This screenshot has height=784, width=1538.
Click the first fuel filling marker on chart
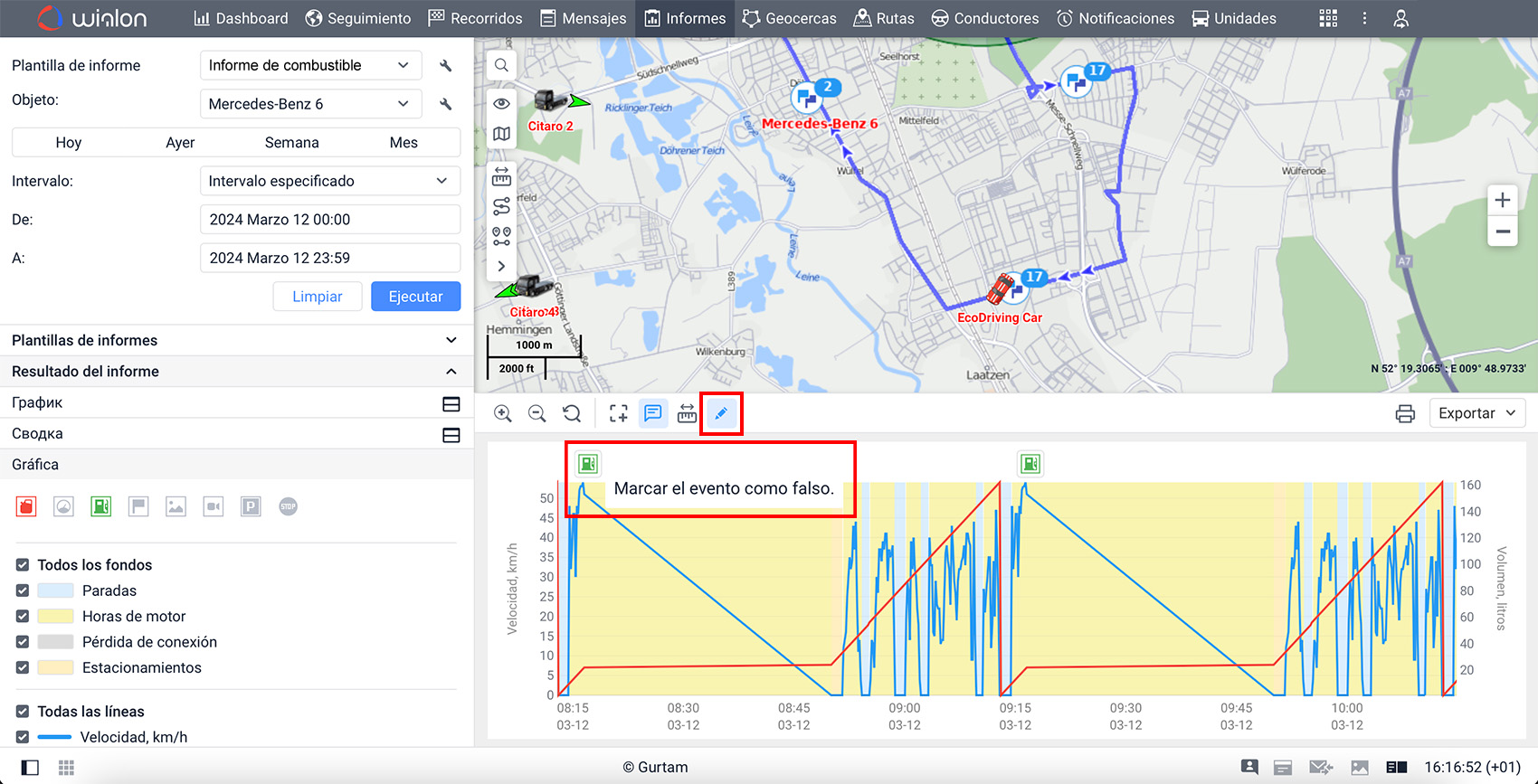[x=588, y=464]
